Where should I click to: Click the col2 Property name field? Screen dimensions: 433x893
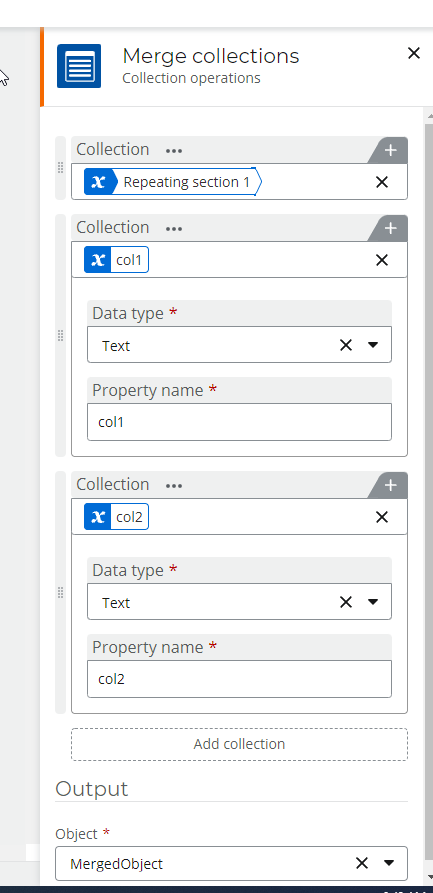pos(239,679)
